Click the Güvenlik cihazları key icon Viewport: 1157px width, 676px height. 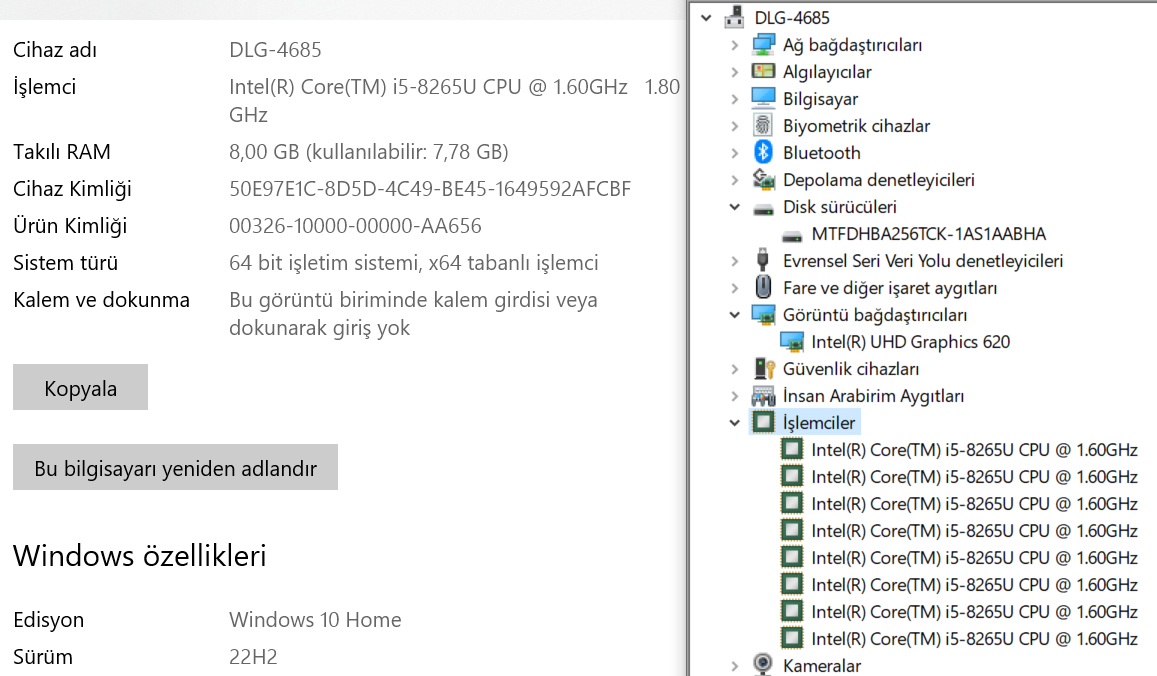(763, 369)
